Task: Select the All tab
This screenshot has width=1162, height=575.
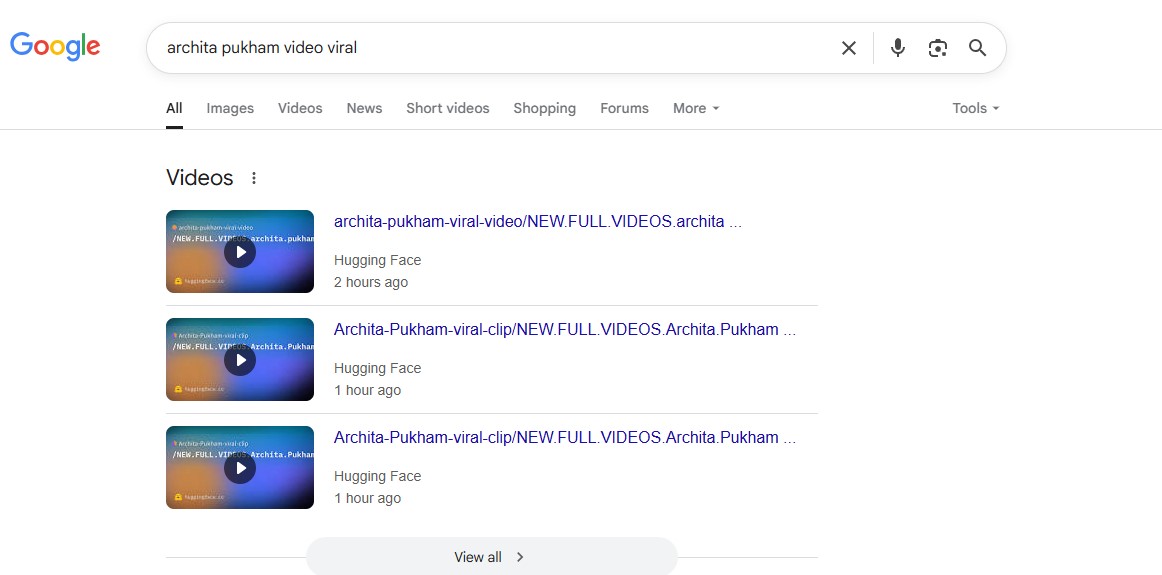Action: pos(174,108)
